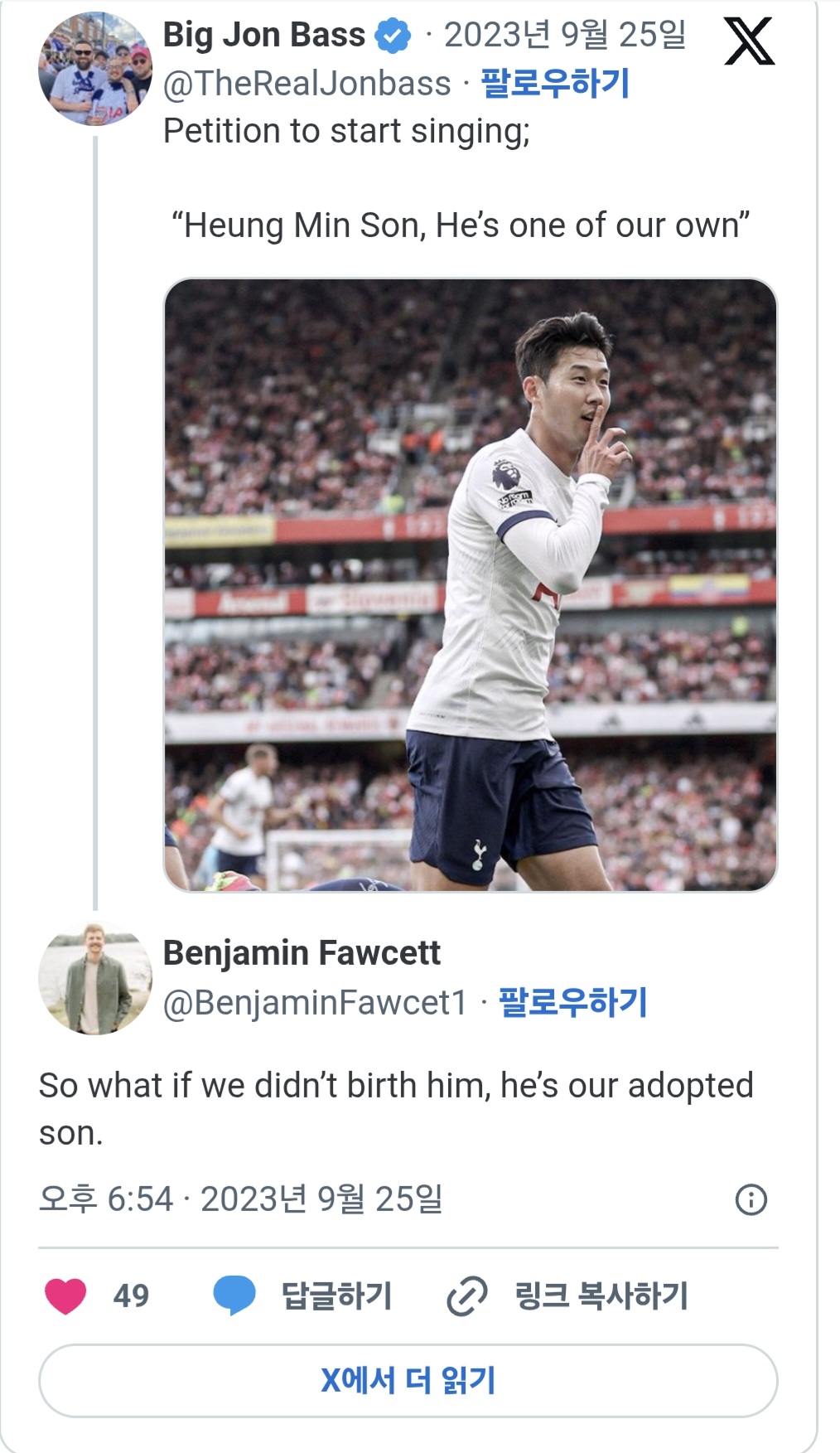Open Big Jon Bass profile picture
The image size is (840, 1453).
[x=95, y=69]
